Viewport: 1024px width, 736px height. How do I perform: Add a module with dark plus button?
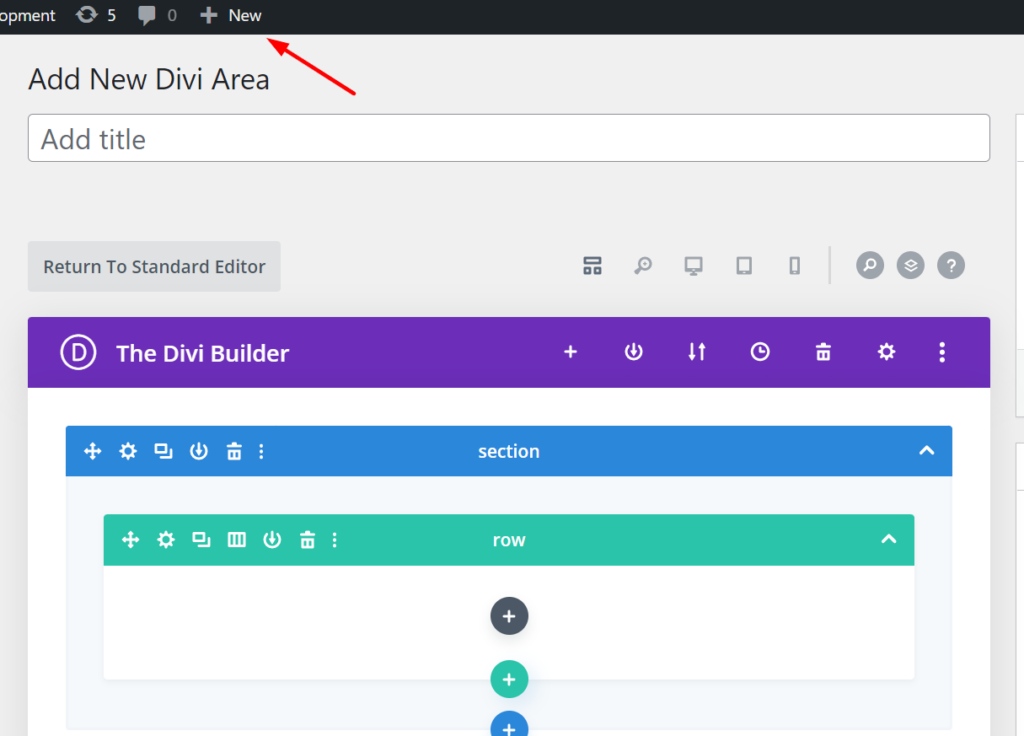(x=509, y=616)
